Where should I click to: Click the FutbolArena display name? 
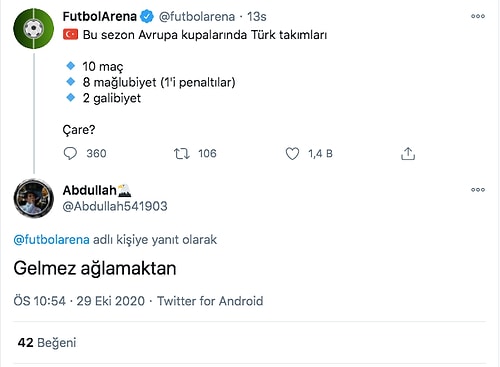(x=100, y=16)
